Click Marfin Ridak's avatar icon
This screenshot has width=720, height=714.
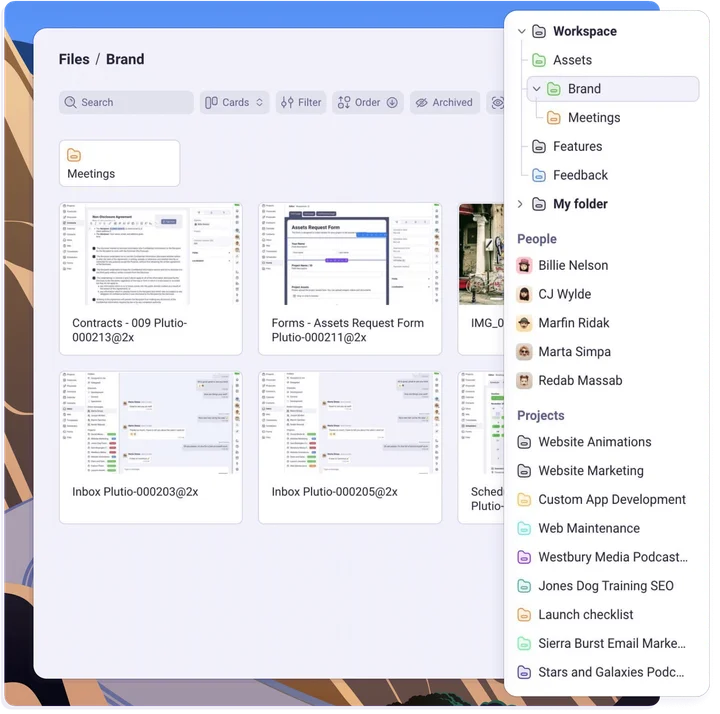pos(524,323)
